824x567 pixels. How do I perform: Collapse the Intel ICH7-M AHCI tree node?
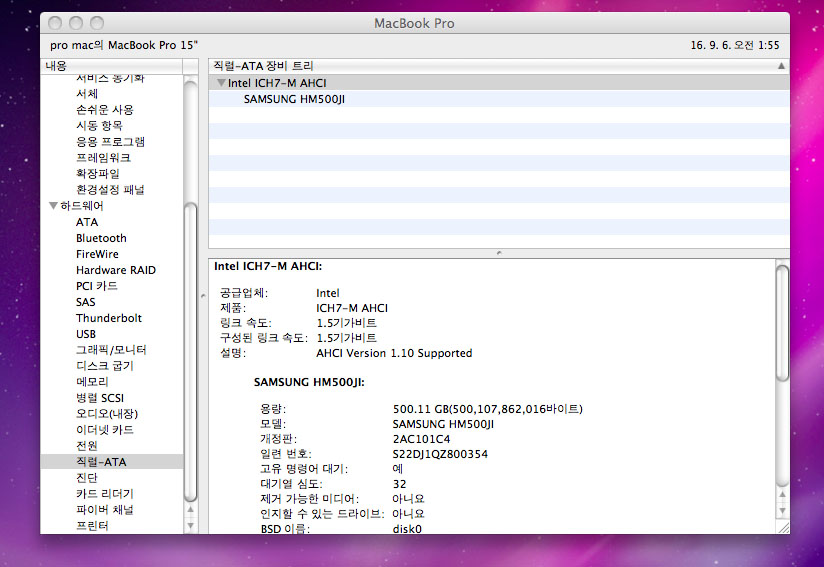(221, 83)
